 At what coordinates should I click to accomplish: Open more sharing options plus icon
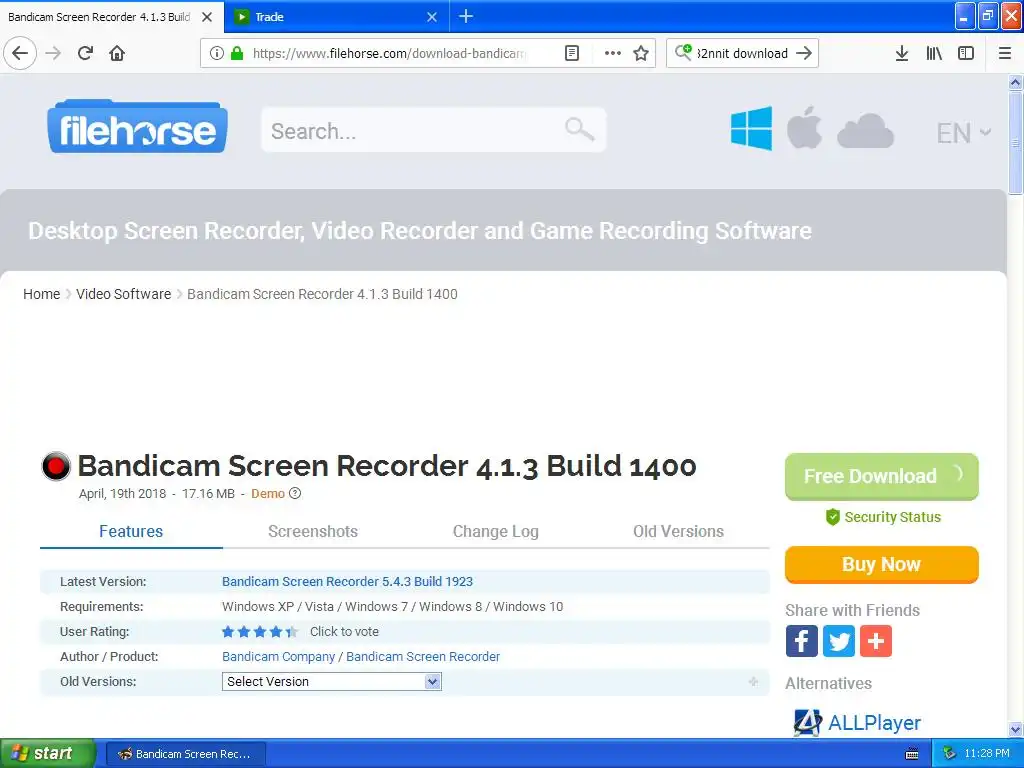coord(876,641)
